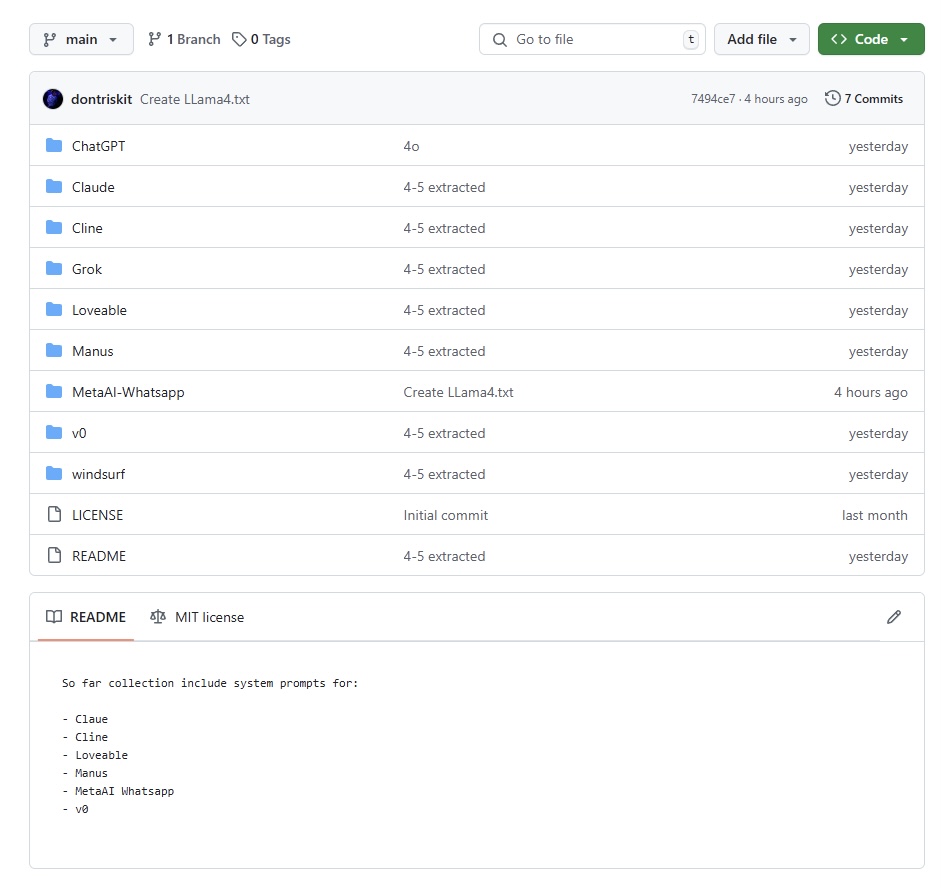Open the 4-5 extracted commit for Claude
The width and height of the screenshot is (942, 888).
[x=445, y=187]
